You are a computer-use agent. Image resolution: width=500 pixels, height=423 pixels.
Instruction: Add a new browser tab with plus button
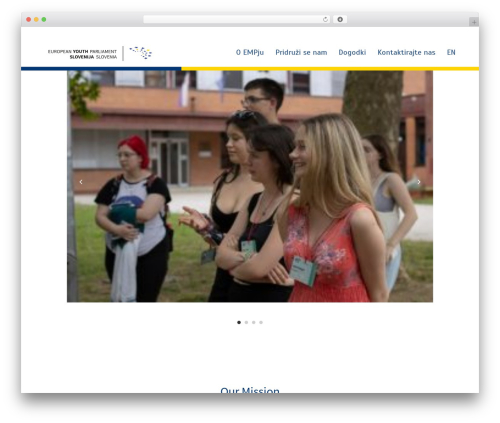coord(474,22)
